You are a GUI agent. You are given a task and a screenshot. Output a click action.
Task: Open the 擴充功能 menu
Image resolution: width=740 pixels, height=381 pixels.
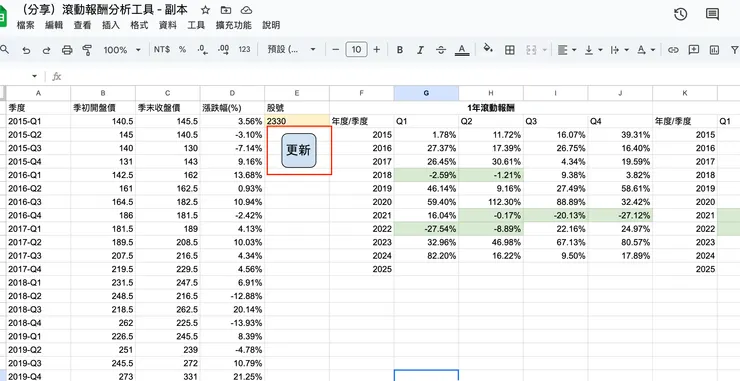pyautogui.click(x=234, y=25)
